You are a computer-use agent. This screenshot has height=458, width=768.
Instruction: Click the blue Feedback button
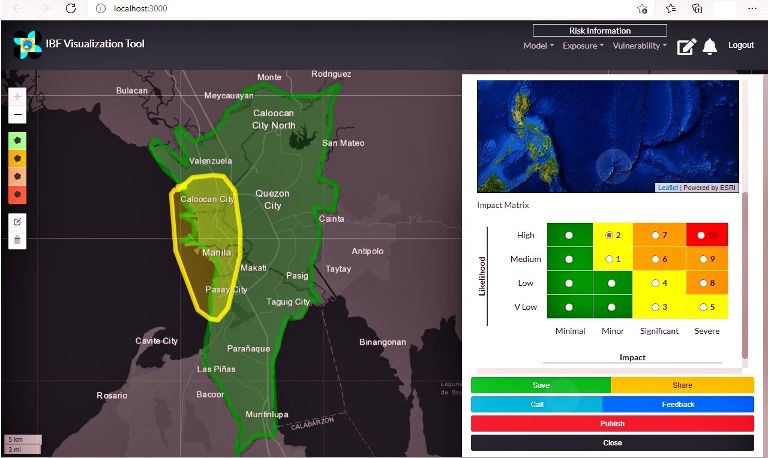(x=678, y=404)
